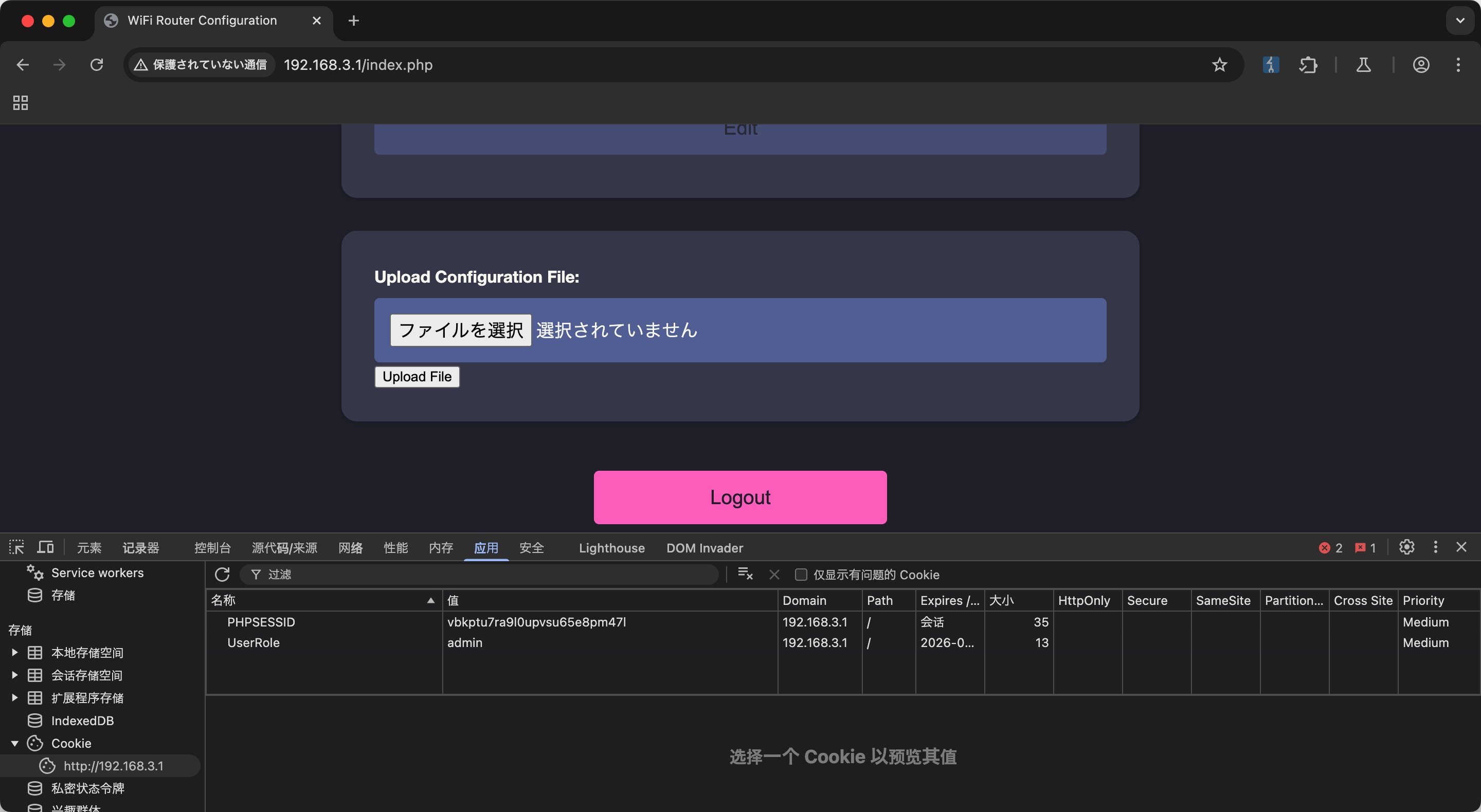Open the DevTools settings gear

[1406, 547]
